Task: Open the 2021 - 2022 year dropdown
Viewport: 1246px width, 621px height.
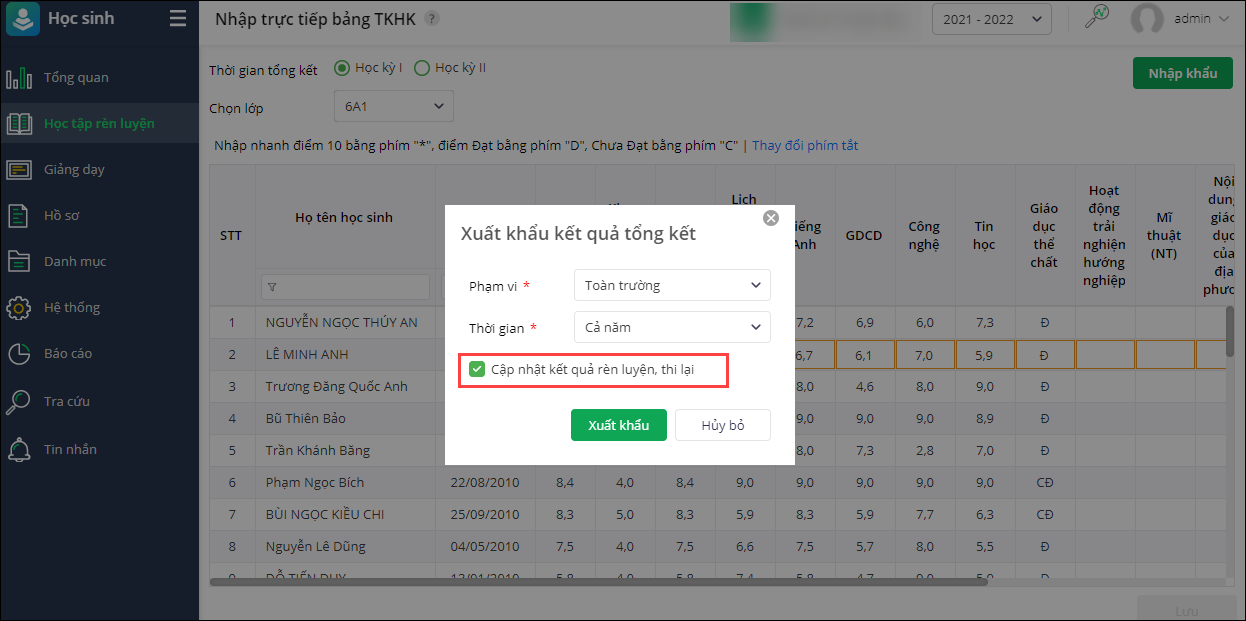Action: [991, 18]
